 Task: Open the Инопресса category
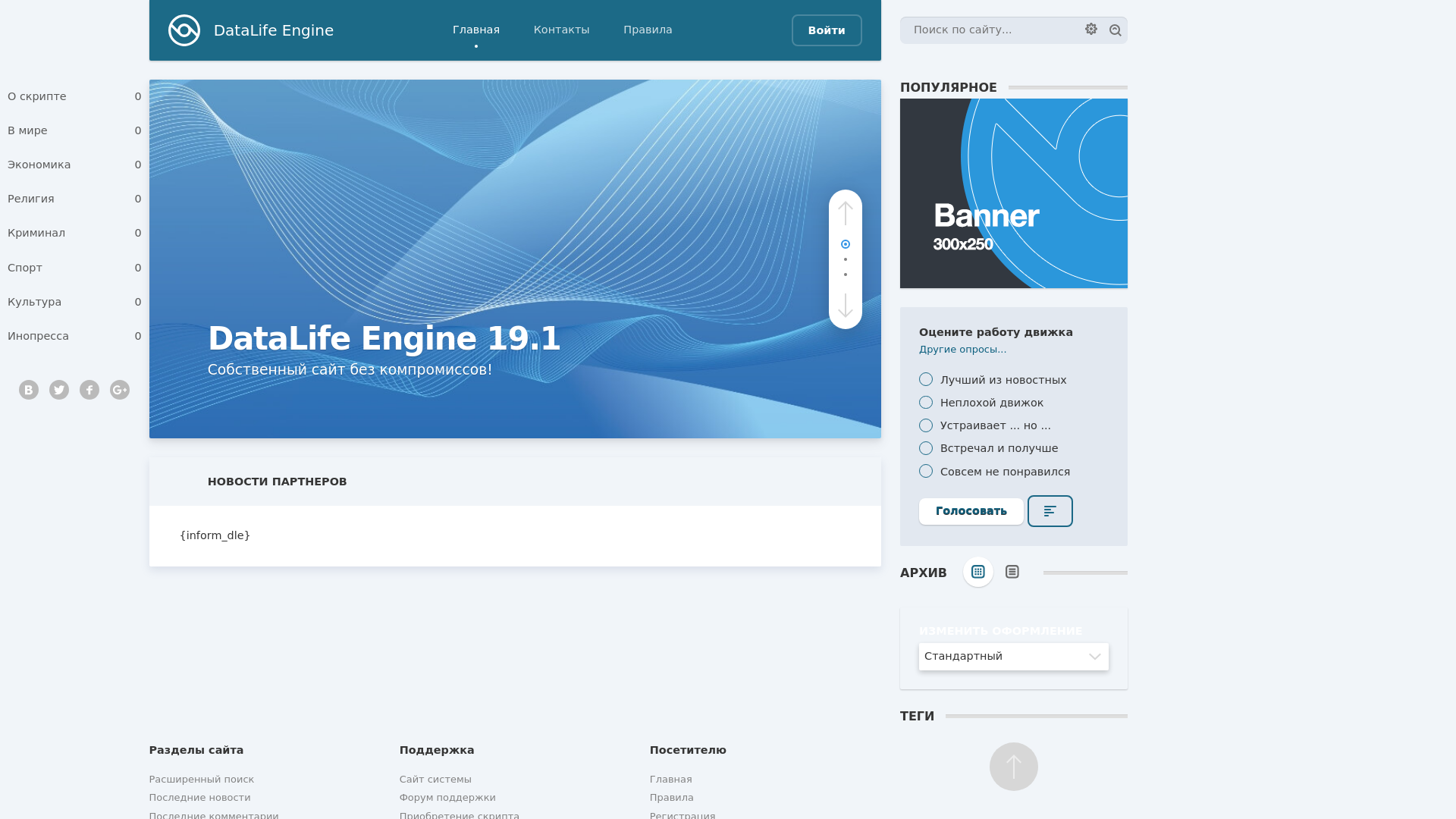(x=74, y=336)
